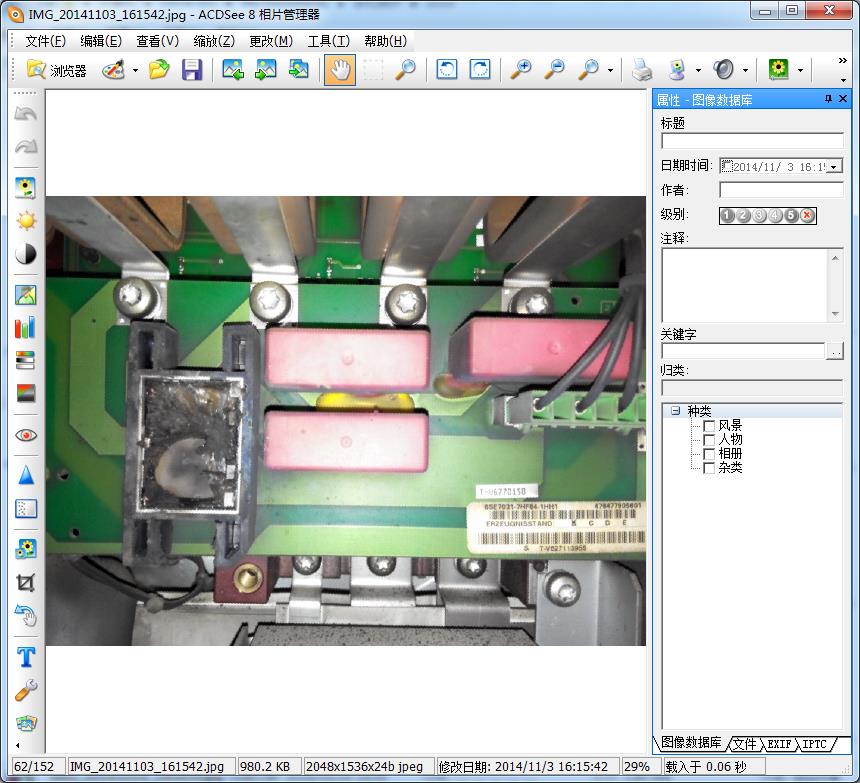
Task: Rotate image clockwise icon
Action: [x=480, y=70]
